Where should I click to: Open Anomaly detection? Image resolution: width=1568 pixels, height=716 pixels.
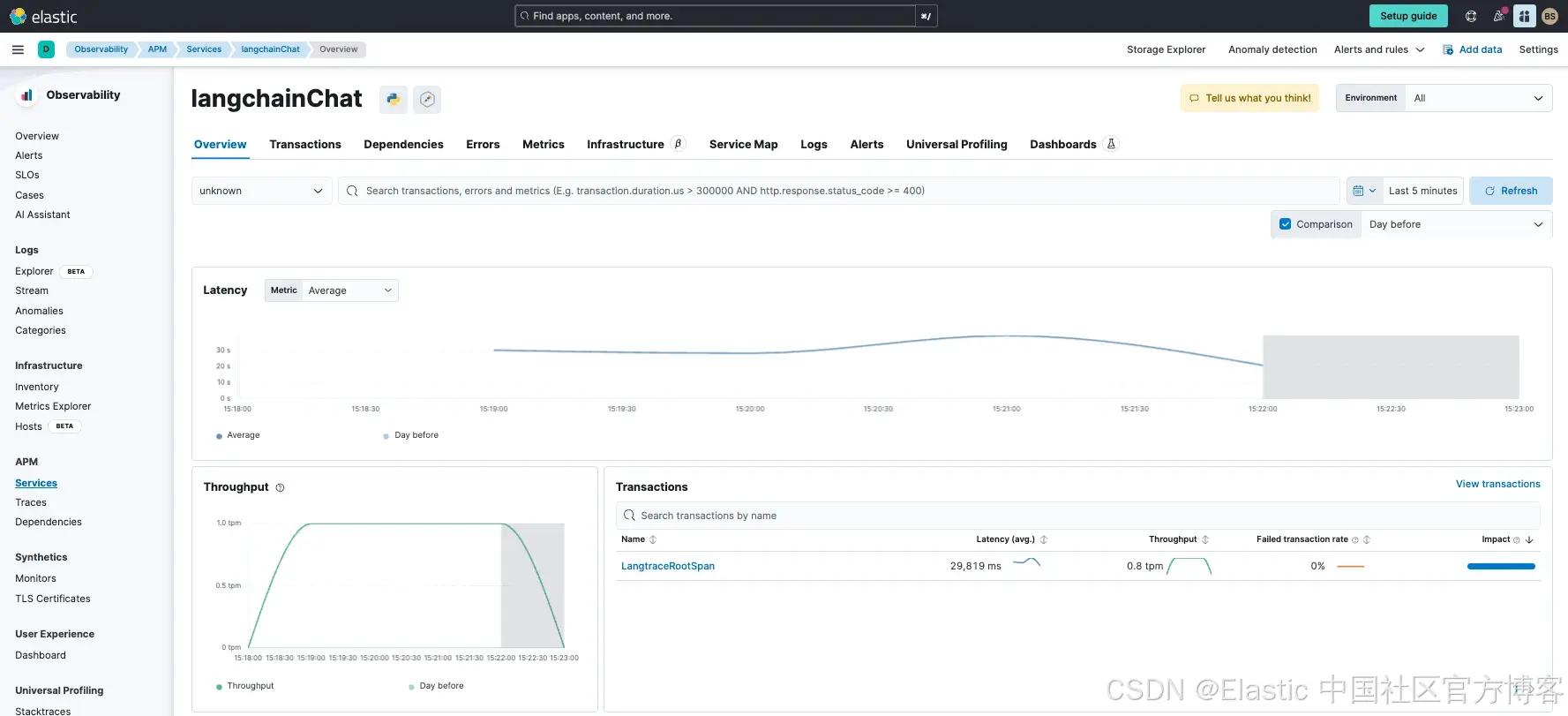click(1272, 49)
